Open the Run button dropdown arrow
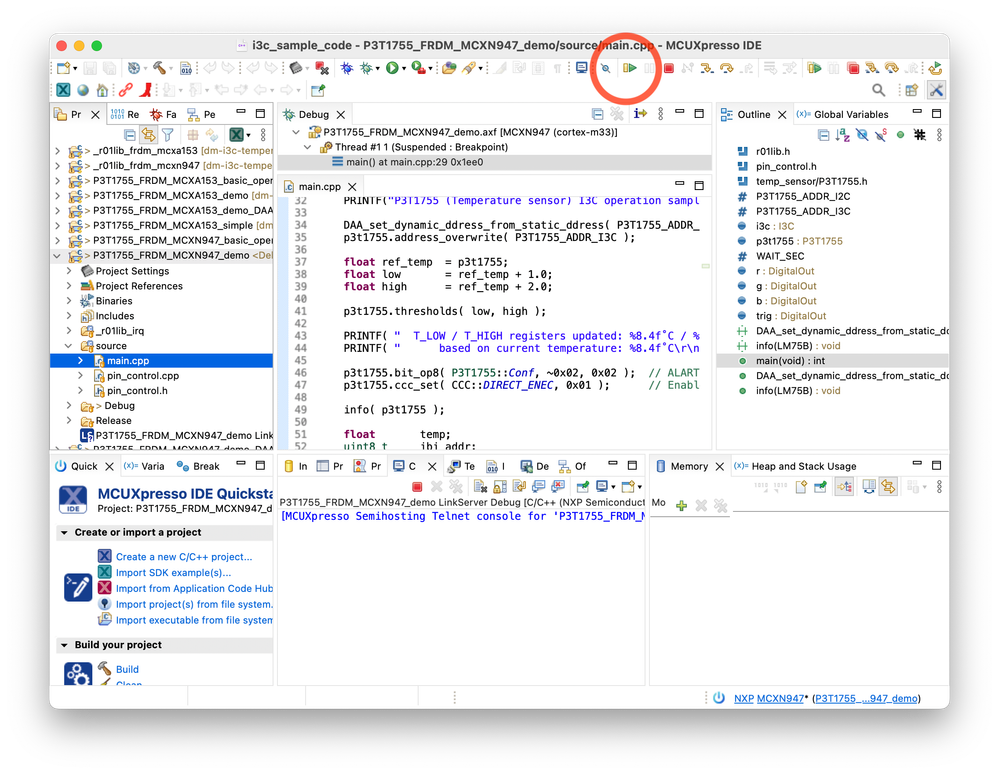999x774 pixels. coord(404,69)
